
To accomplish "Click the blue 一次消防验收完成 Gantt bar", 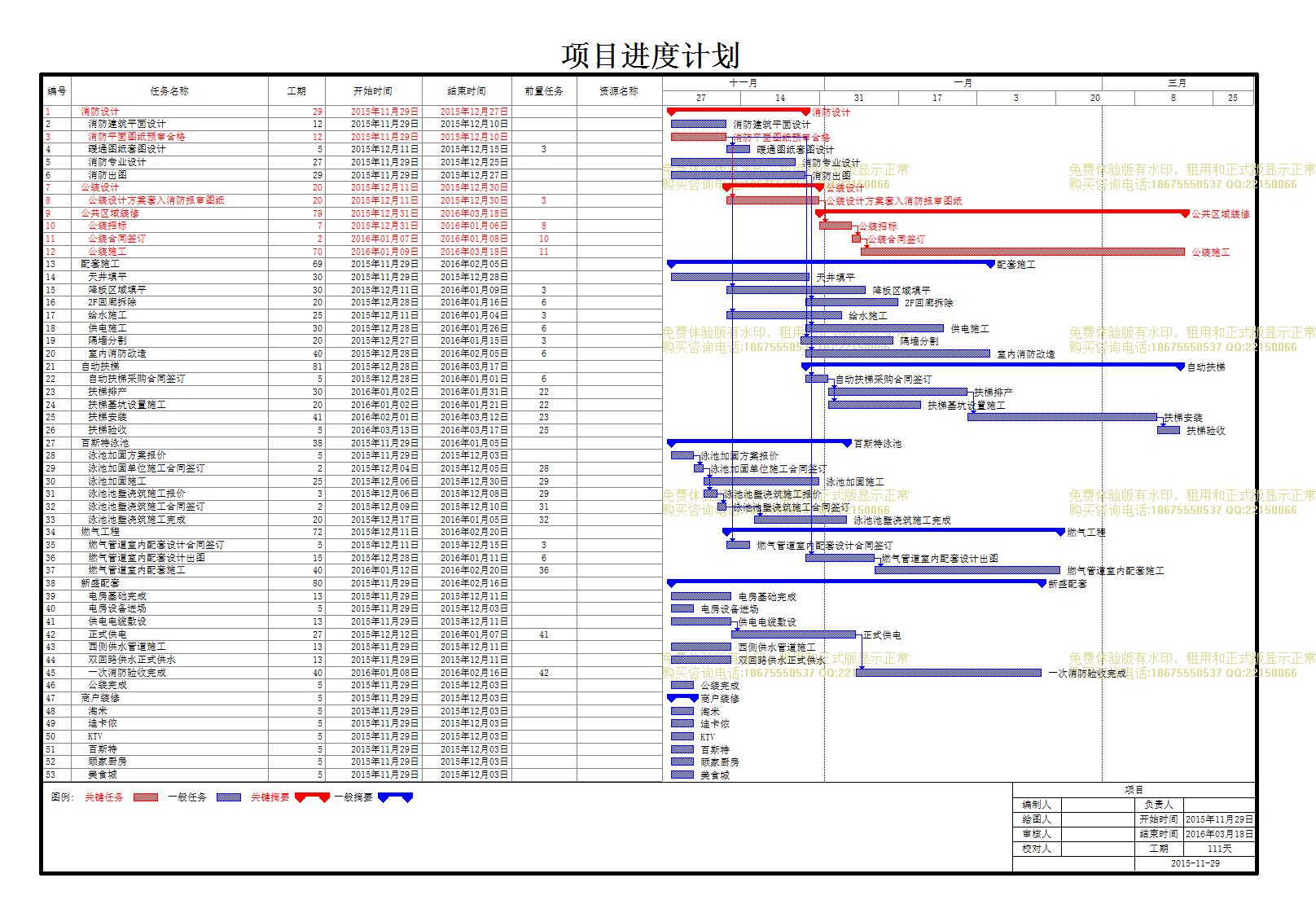I will [949, 673].
